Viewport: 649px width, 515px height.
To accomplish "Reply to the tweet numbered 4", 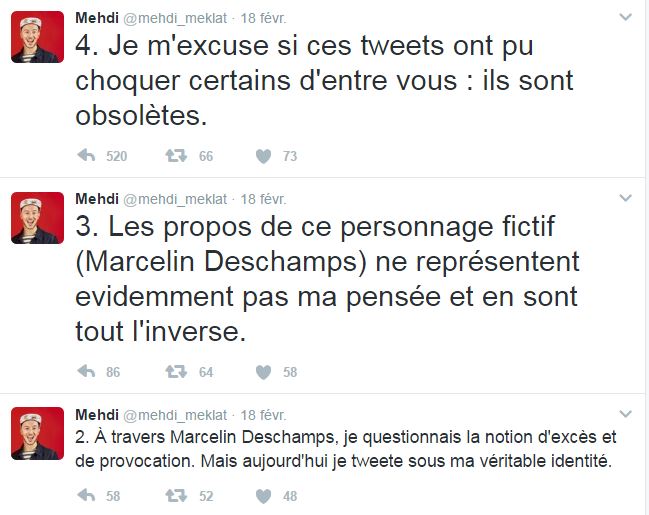I will [87, 156].
